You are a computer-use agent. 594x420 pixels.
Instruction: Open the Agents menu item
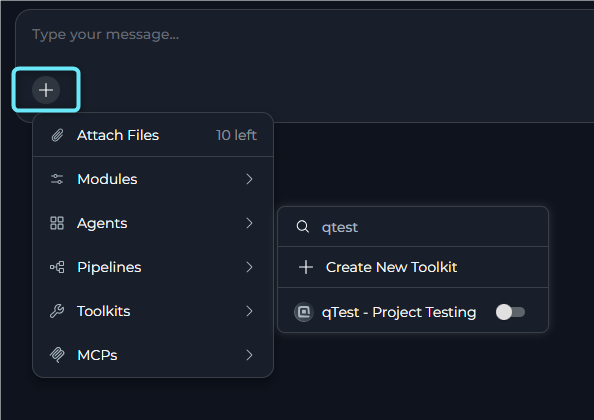(x=153, y=223)
